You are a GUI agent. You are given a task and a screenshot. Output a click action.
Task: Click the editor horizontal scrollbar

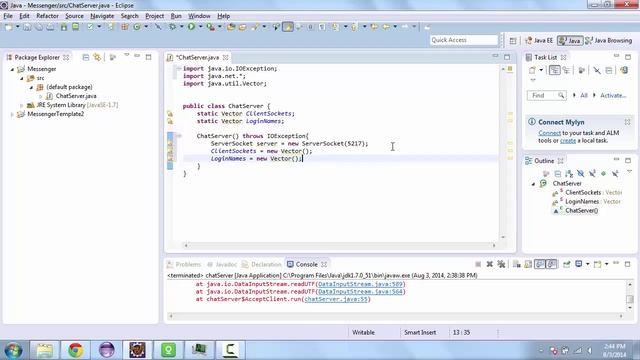340,245
